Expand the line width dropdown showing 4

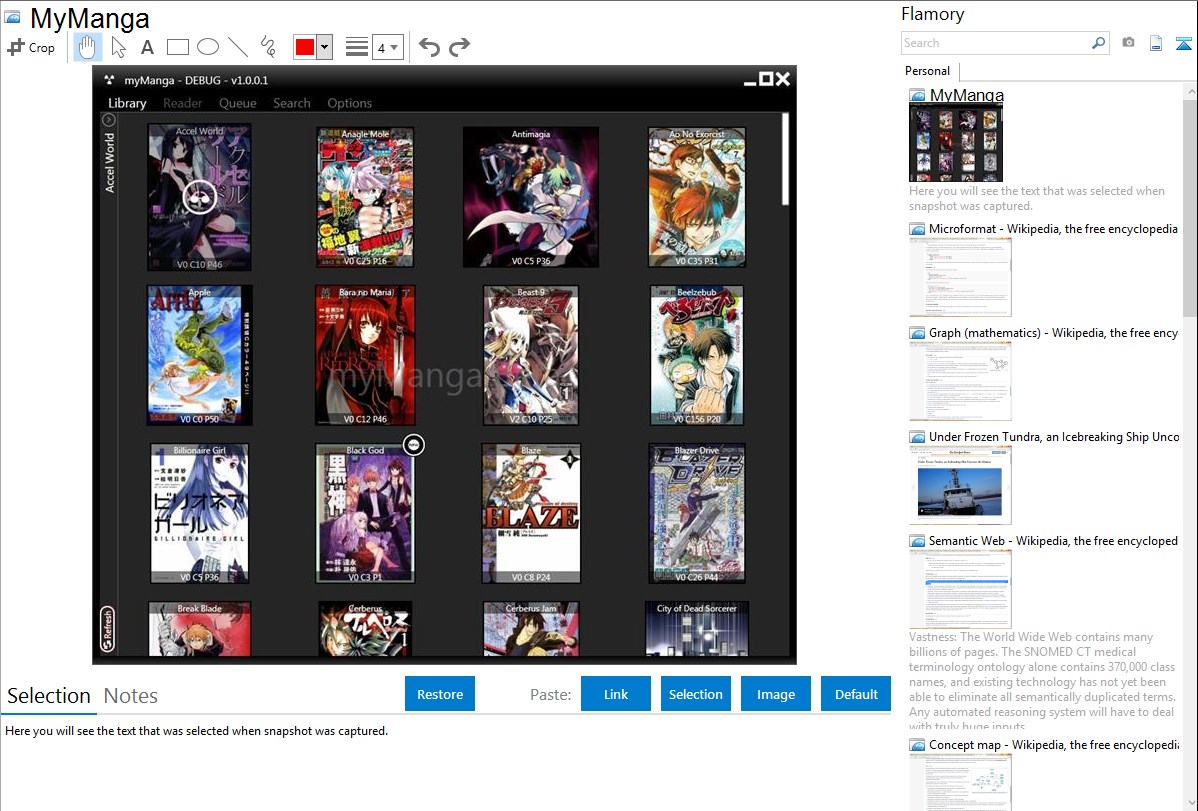(388, 47)
